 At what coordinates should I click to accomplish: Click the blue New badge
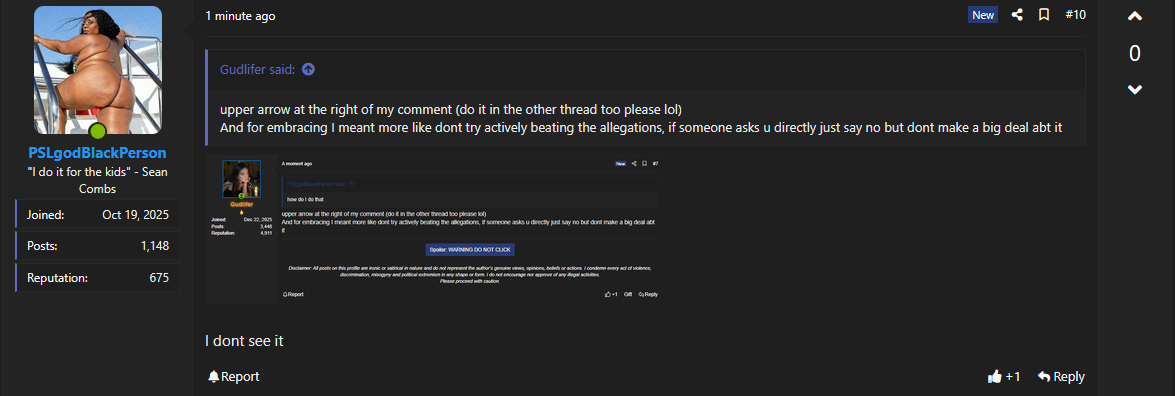pyautogui.click(x=982, y=15)
